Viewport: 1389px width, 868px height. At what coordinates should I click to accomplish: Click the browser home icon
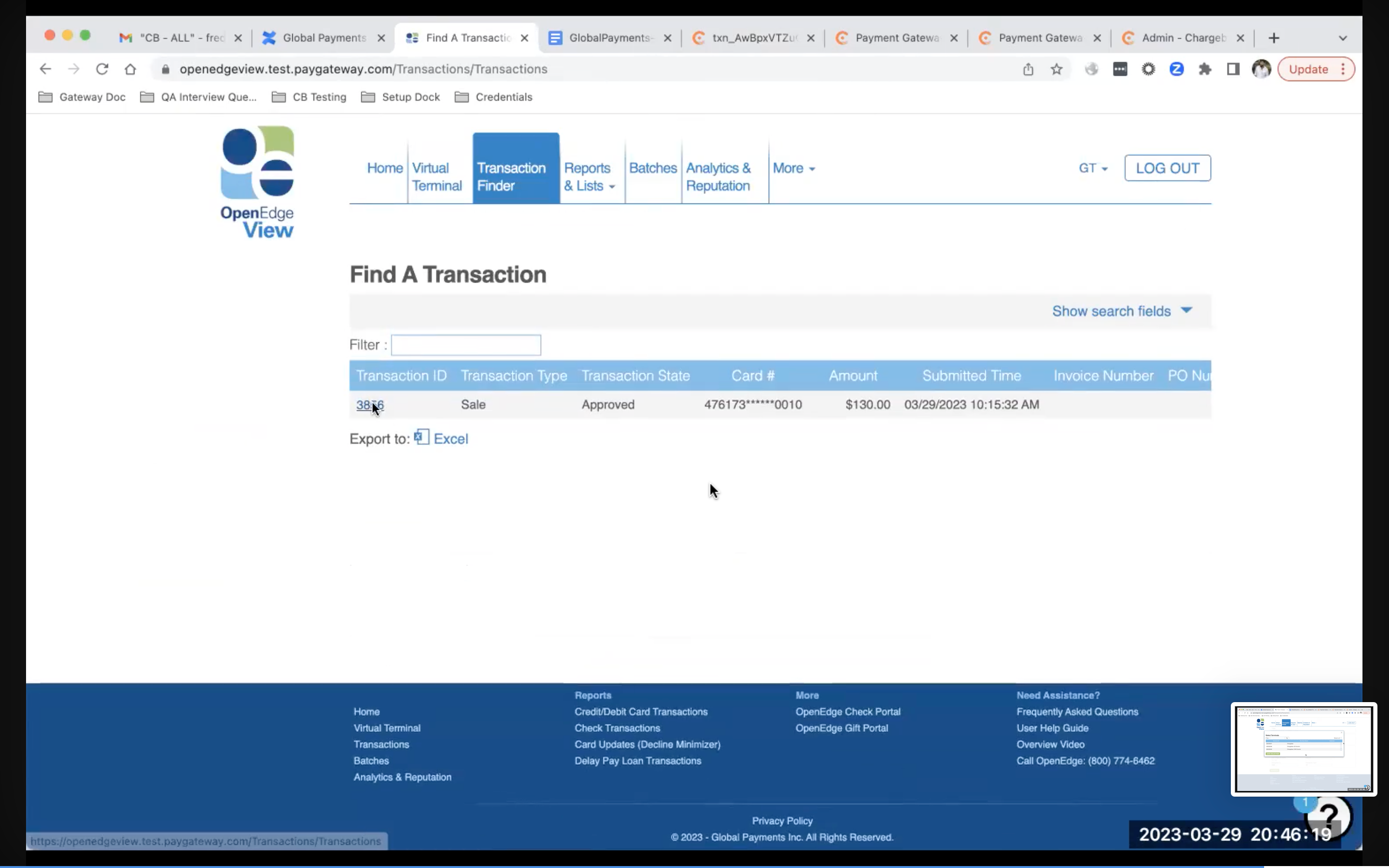tap(130, 69)
